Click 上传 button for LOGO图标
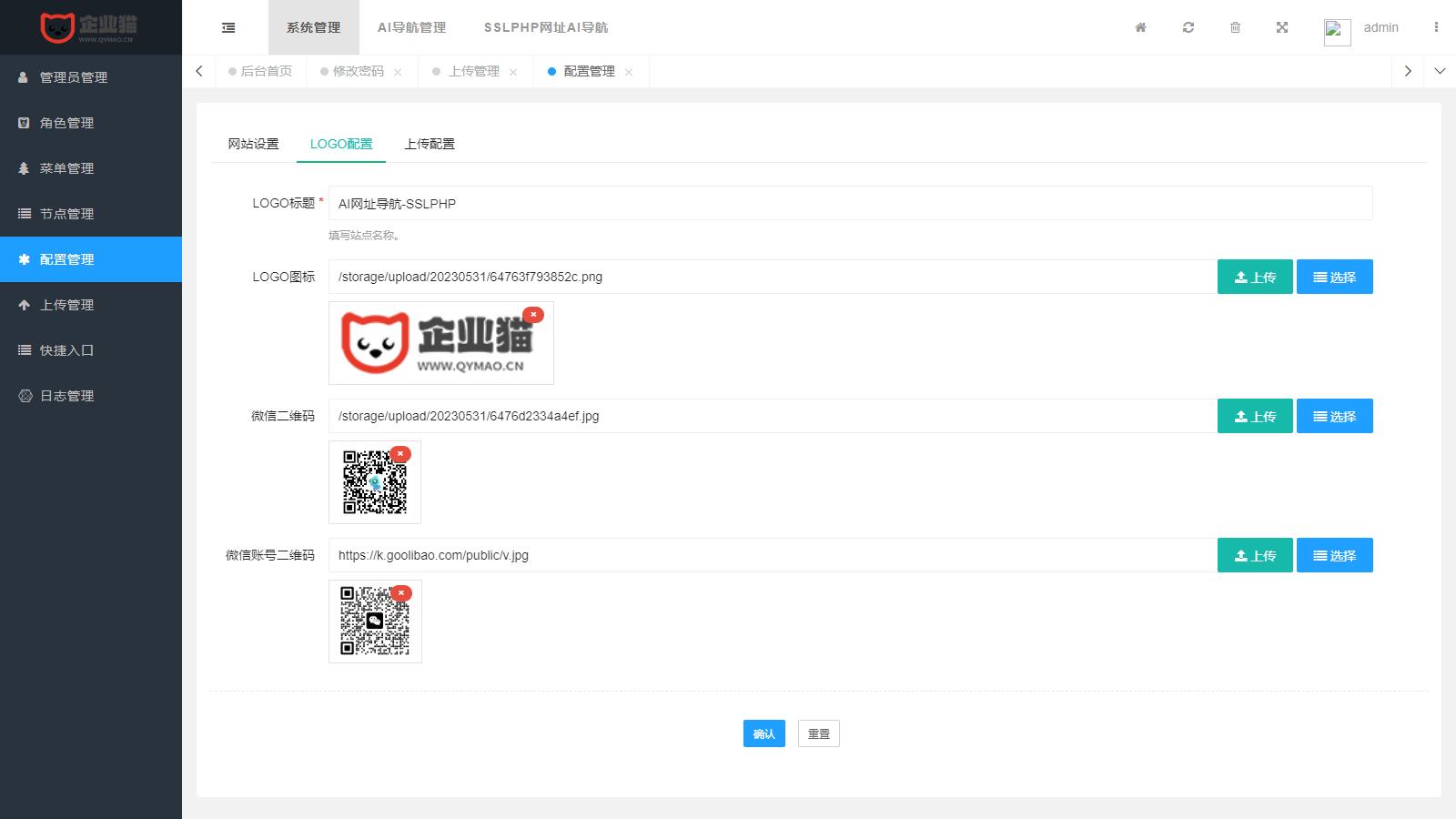This screenshot has width=1456, height=819. [1254, 277]
